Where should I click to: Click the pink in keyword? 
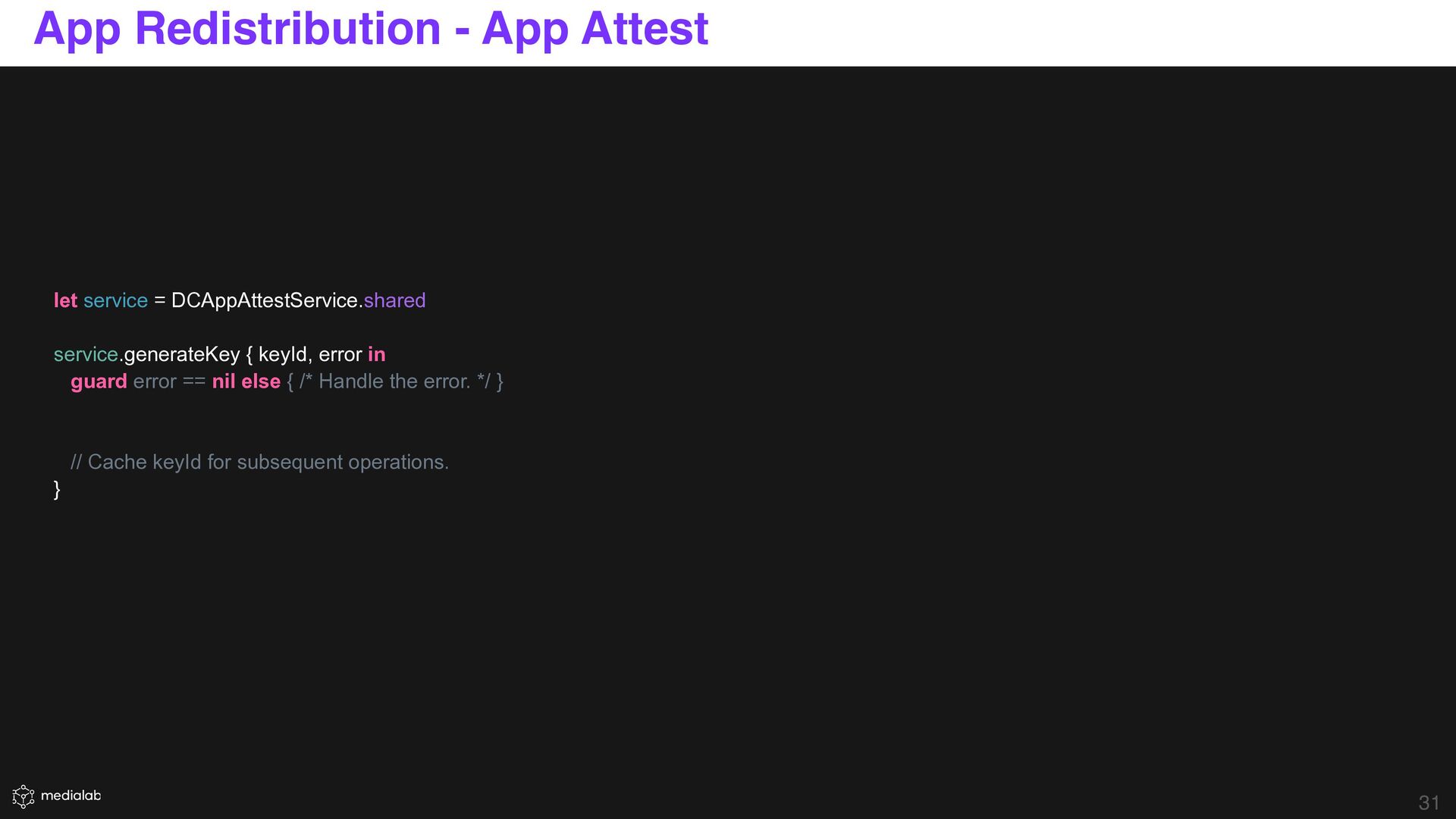(376, 354)
